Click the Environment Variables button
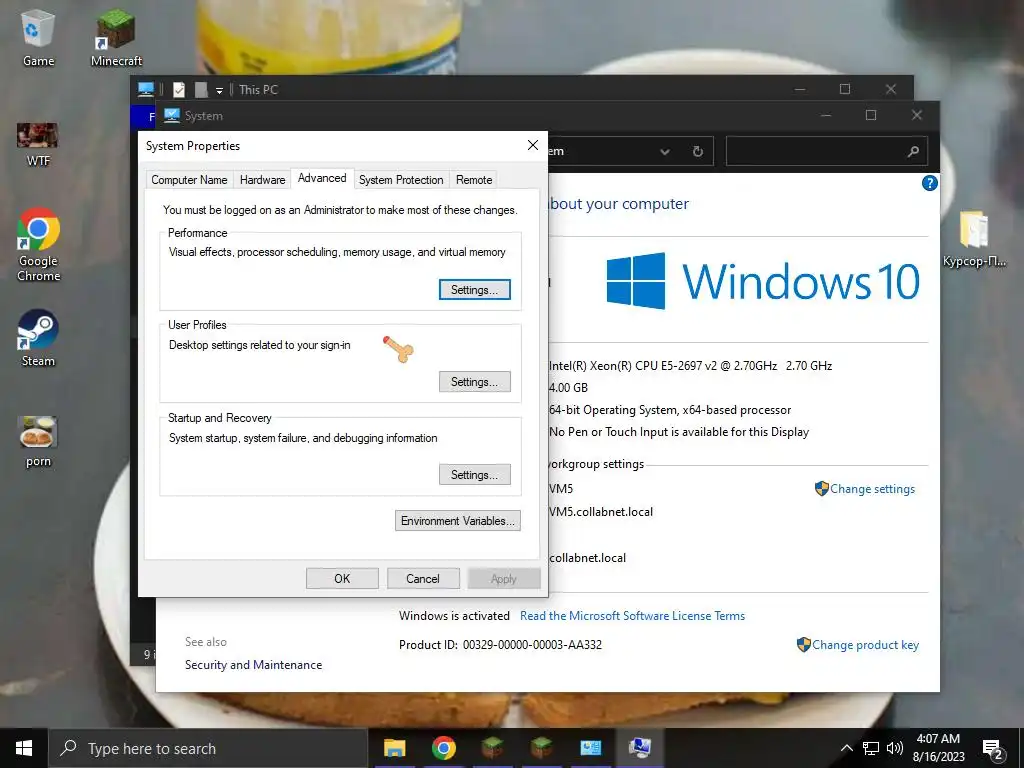Screen dimensions: 1024x768 click(458, 520)
